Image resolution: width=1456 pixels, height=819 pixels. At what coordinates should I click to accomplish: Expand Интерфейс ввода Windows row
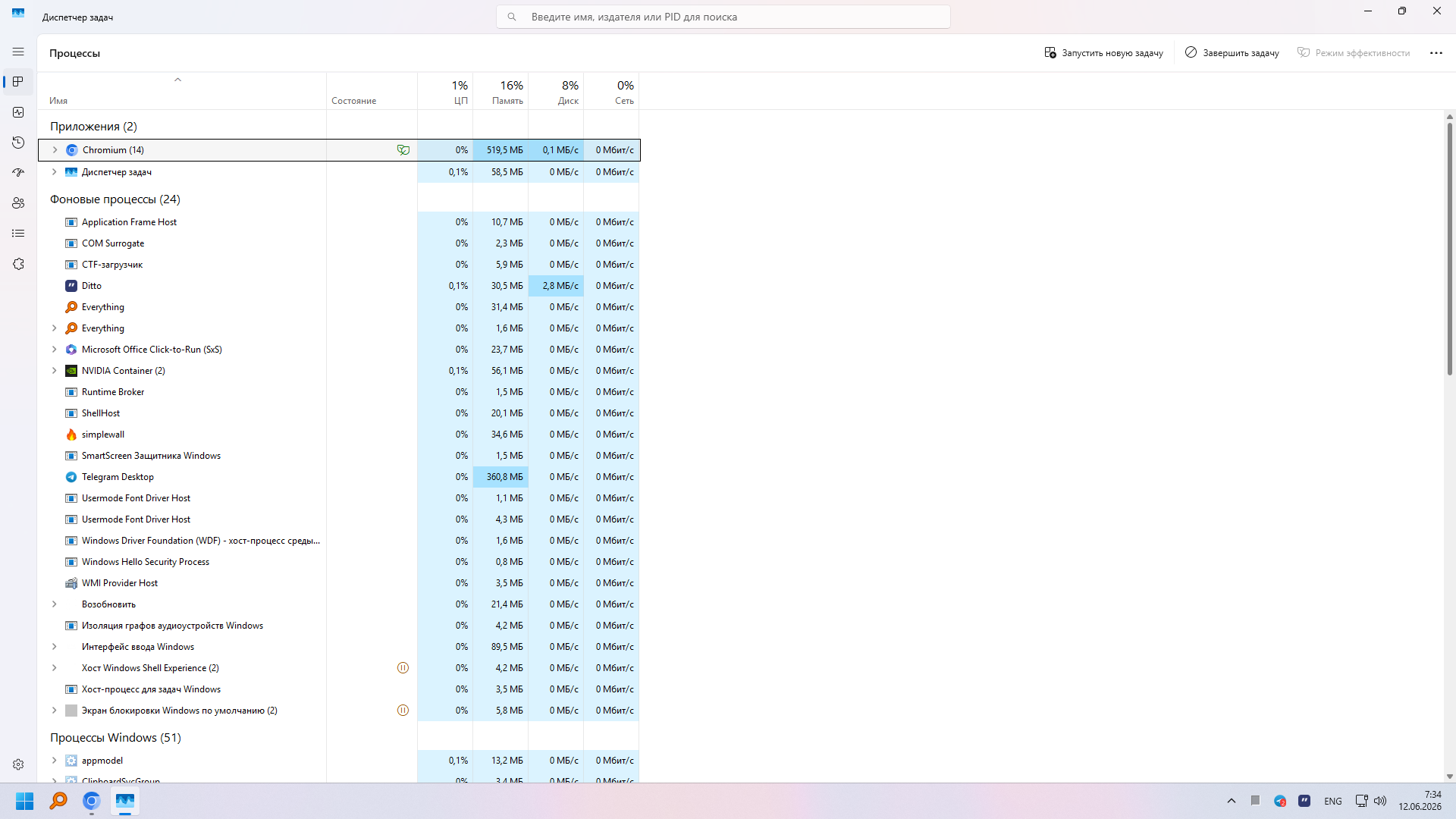point(54,647)
